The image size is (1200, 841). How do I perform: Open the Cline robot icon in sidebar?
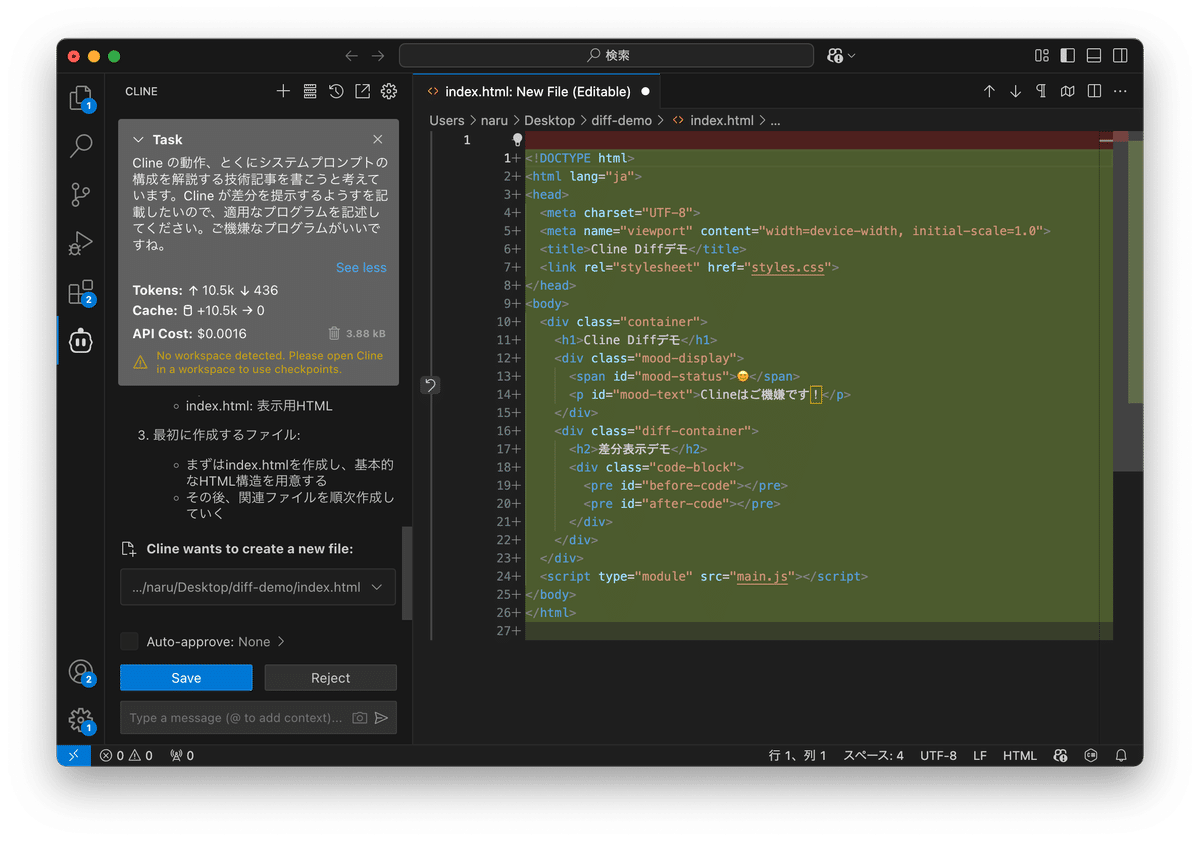pos(81,341)
